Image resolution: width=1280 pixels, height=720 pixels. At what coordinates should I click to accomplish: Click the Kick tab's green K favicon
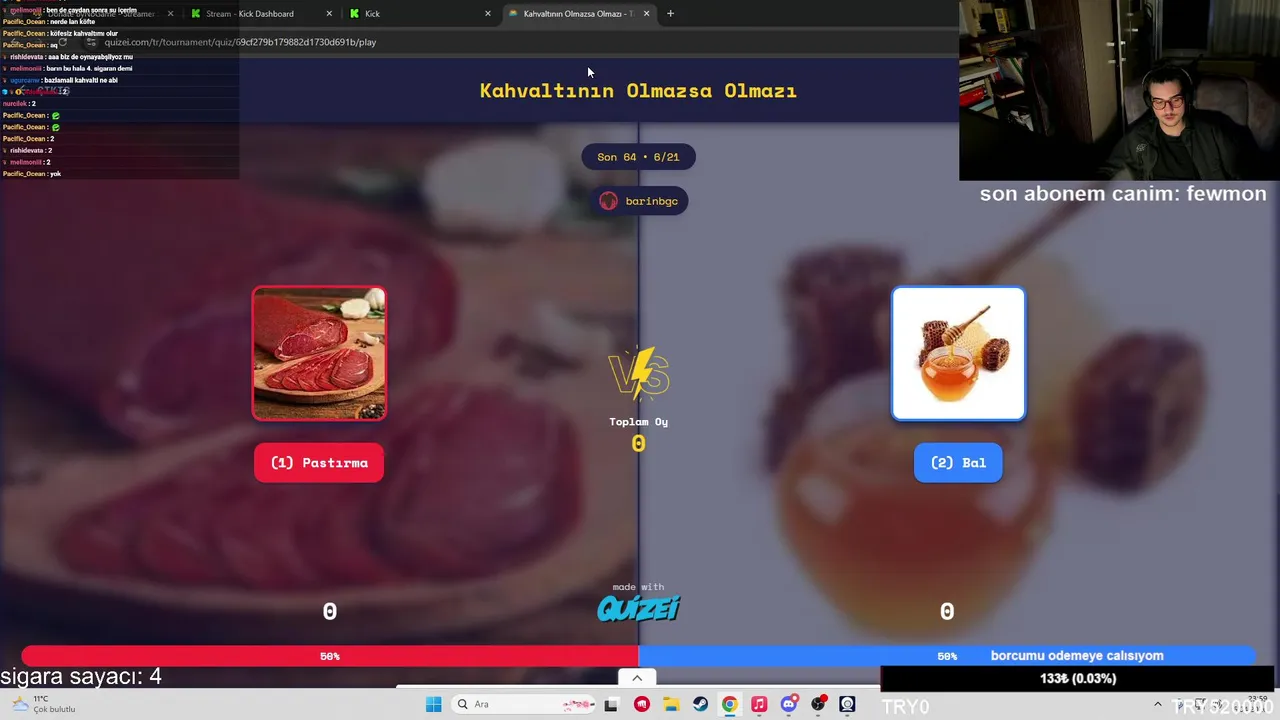(x=354, y=14)
